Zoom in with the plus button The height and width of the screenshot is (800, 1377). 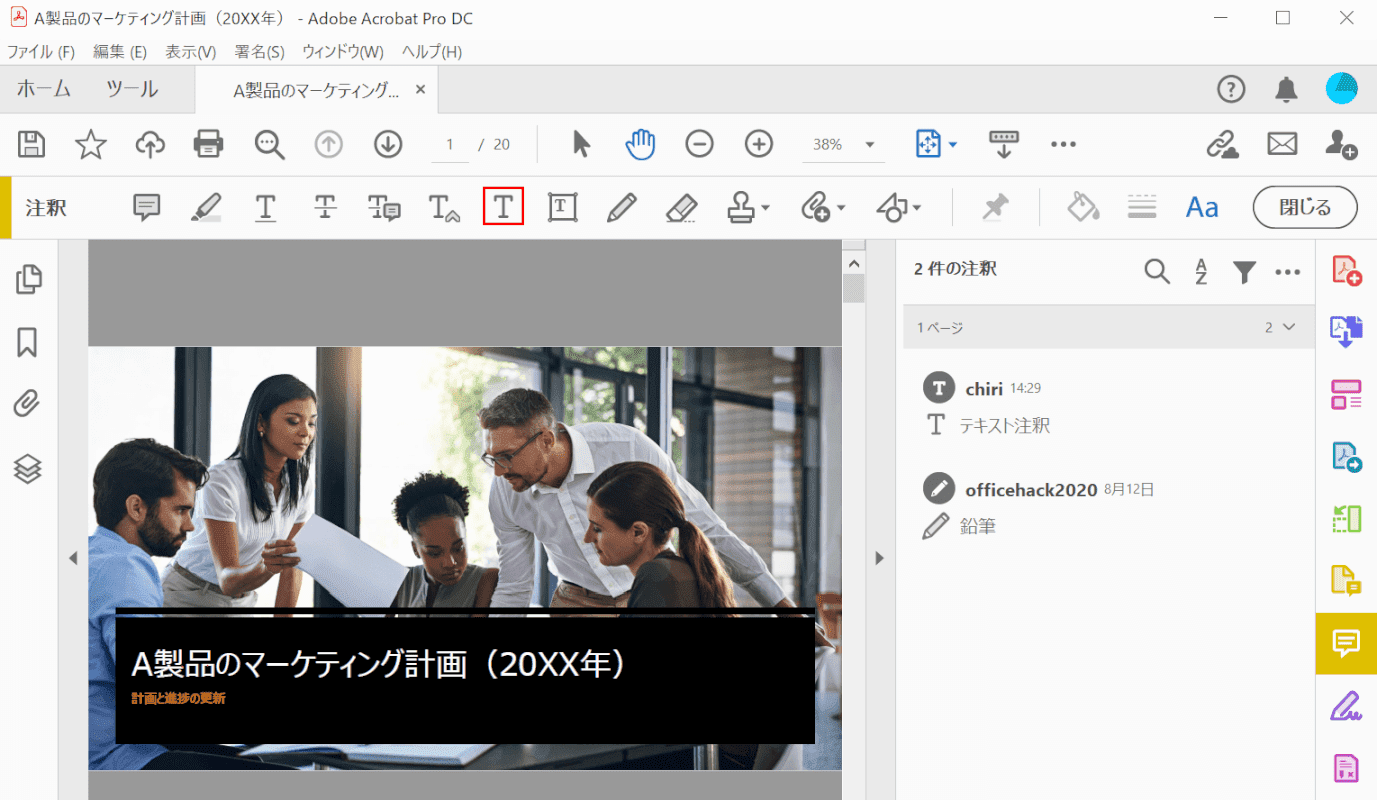tap(759, 144)
